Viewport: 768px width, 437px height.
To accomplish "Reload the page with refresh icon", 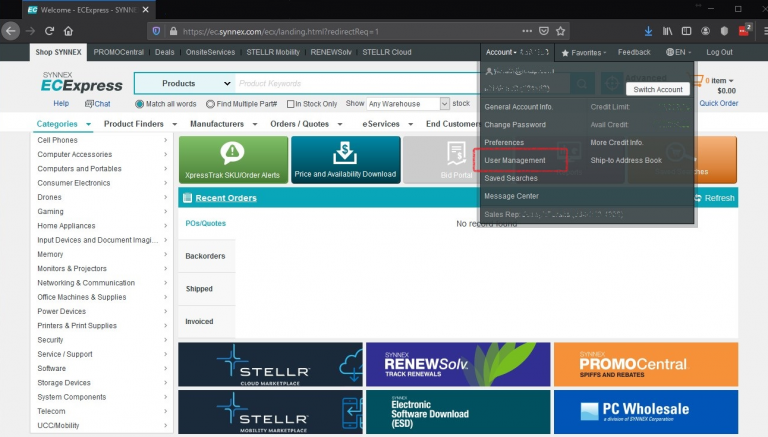I will point(49,31).
